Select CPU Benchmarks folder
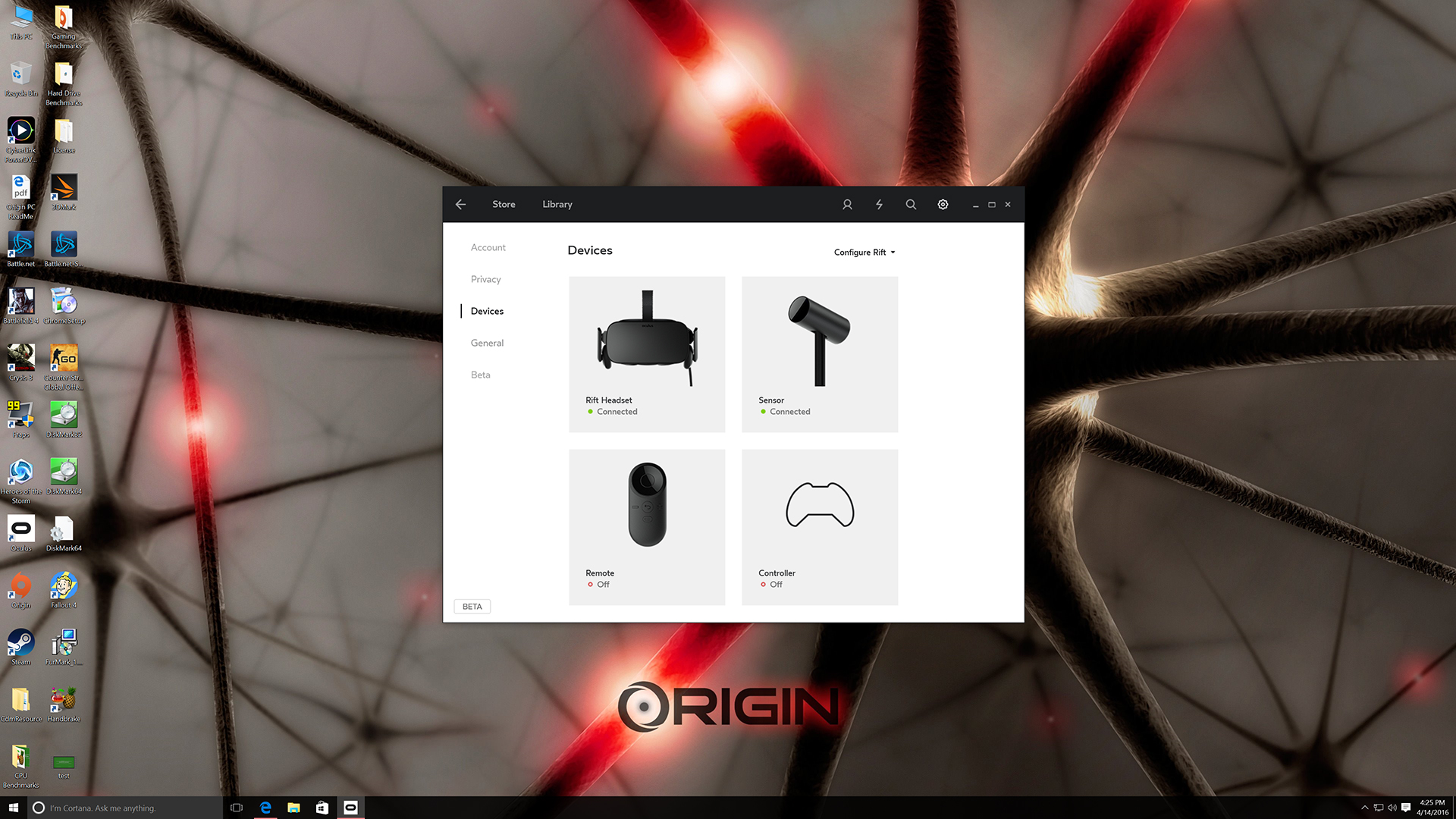 click(21, 766)
